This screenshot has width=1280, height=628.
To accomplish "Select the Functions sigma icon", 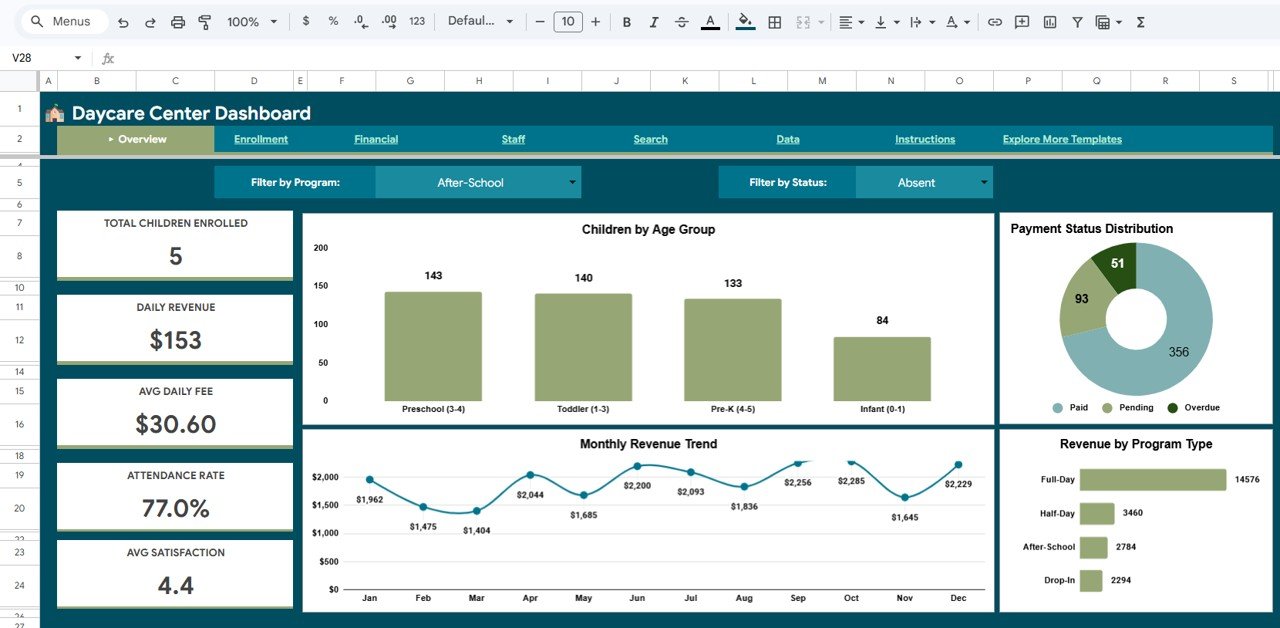I will (x=1139, y=21).
